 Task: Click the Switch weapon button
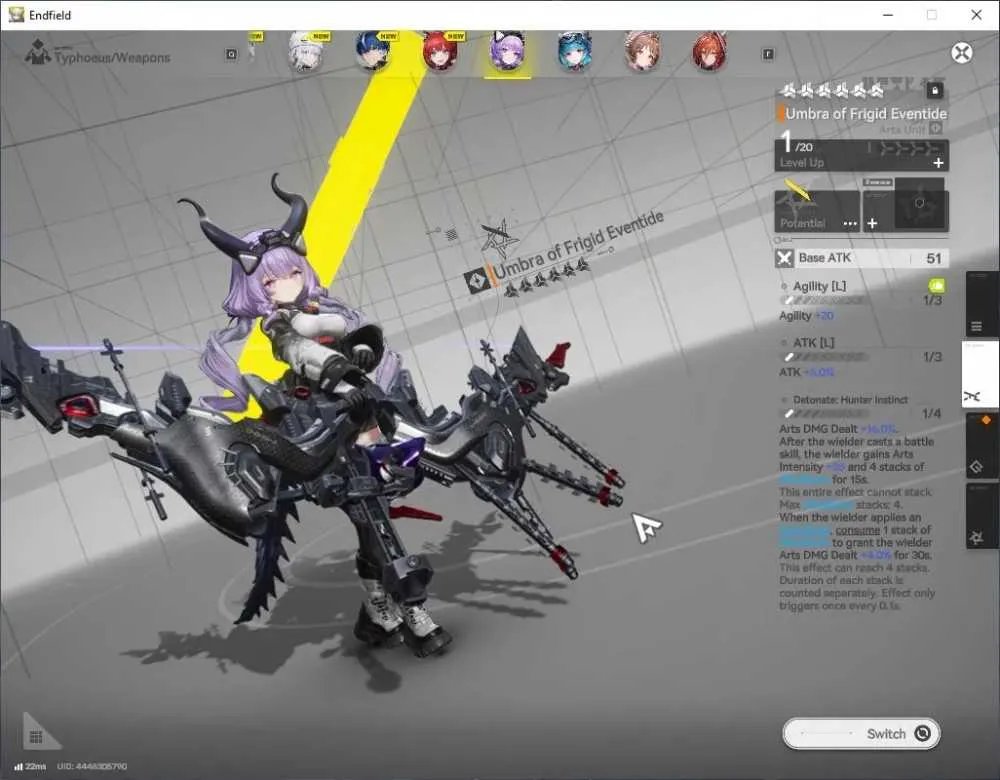861,733
